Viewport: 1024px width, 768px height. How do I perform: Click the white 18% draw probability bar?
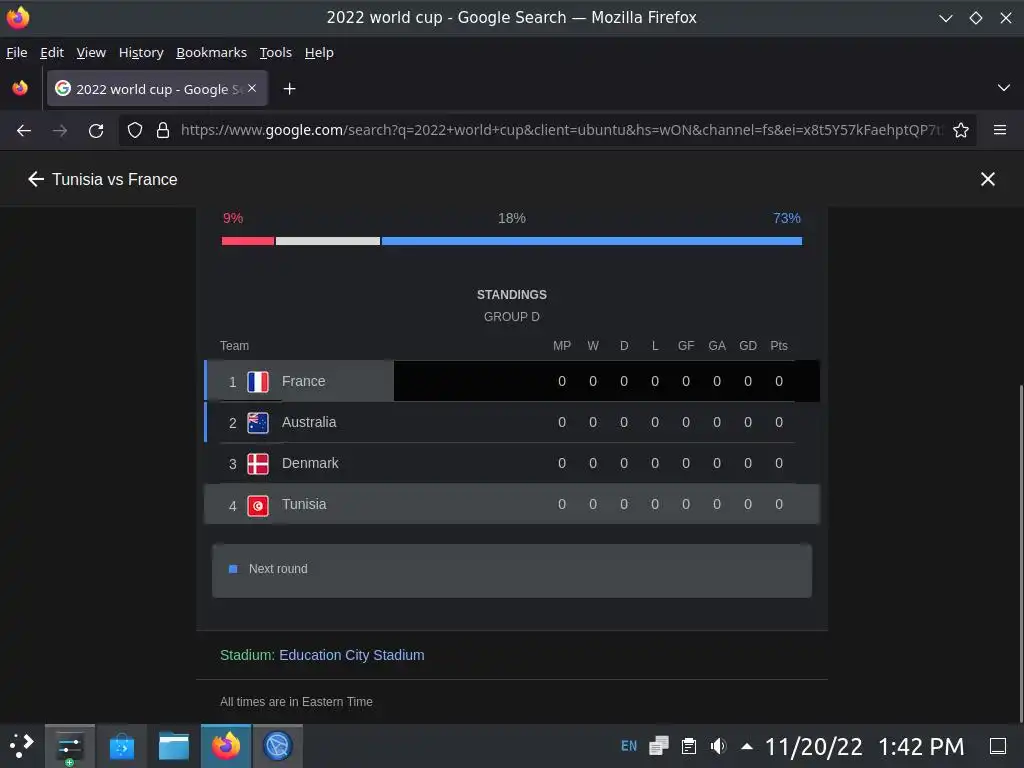[328, 241]
